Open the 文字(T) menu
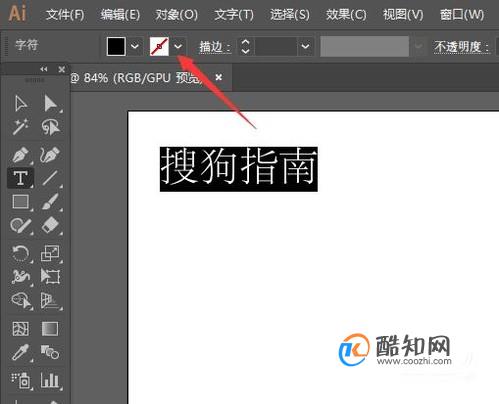Screen dimensions: 499x404 coord(234,15)
